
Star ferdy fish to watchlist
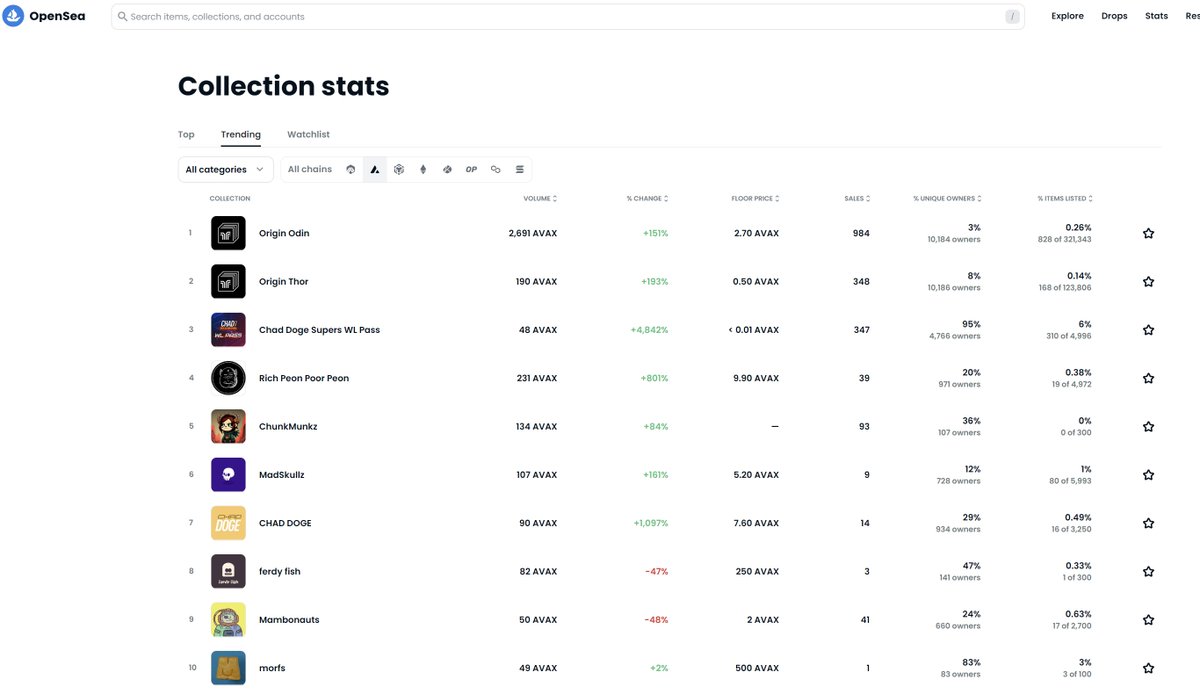(x=1148, y=571)
